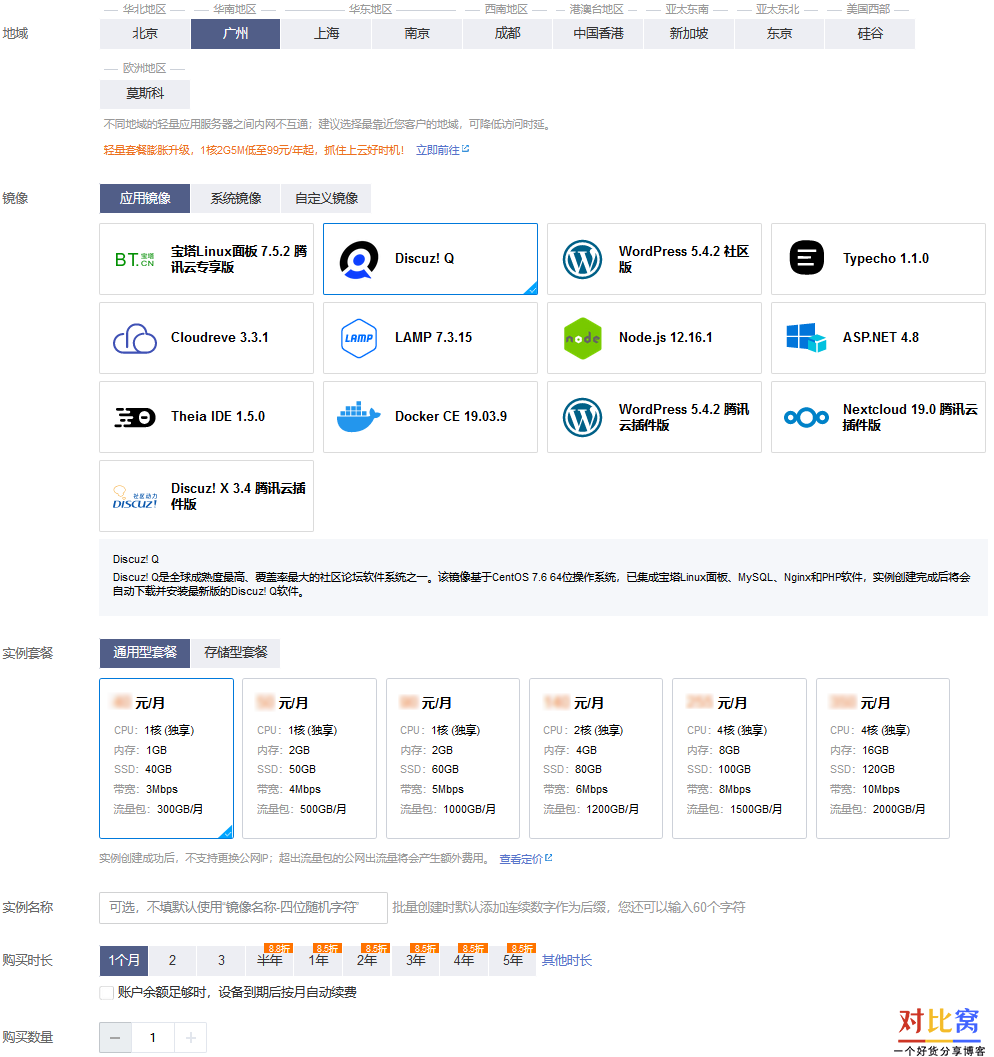Click the LAMP hexagon icon
The image size is (994, 1057).
click(x=359, y=338)
